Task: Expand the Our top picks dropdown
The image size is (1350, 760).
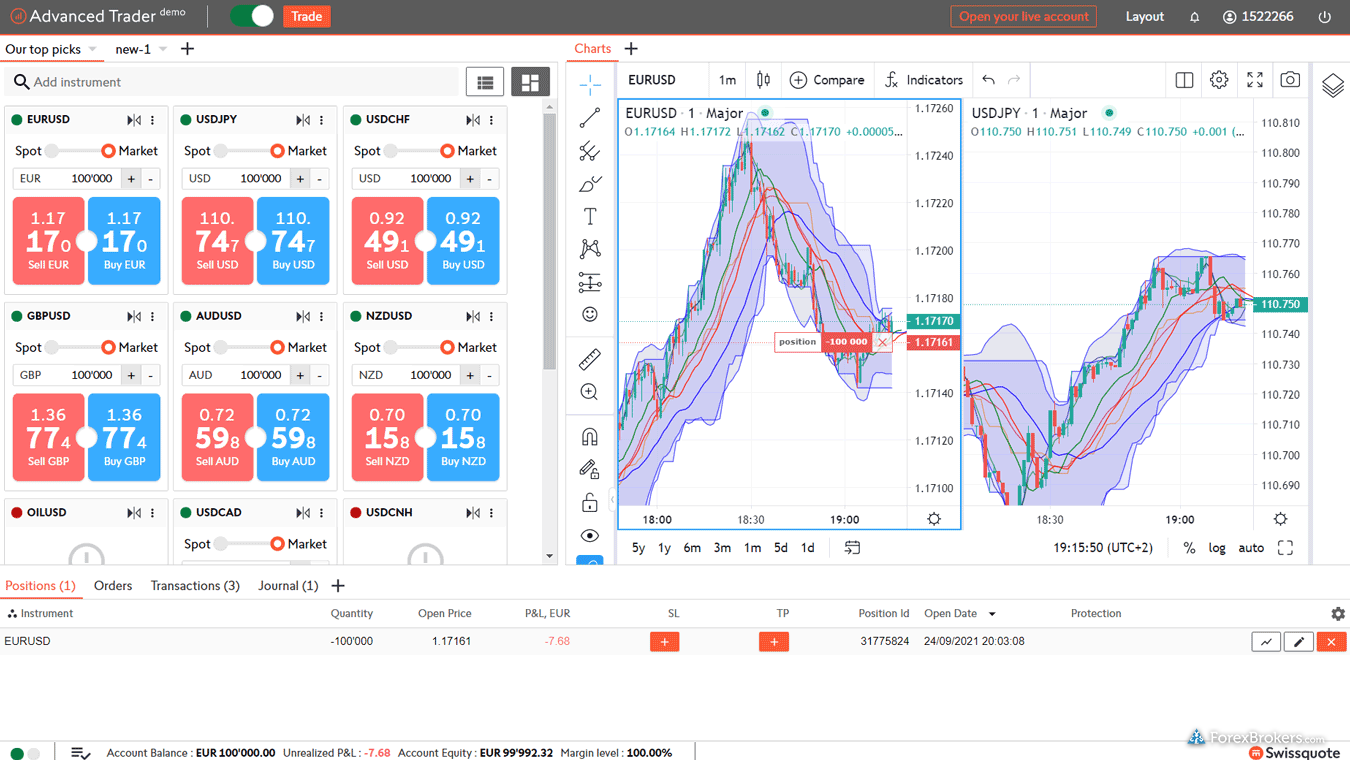Action: (92, 49)
